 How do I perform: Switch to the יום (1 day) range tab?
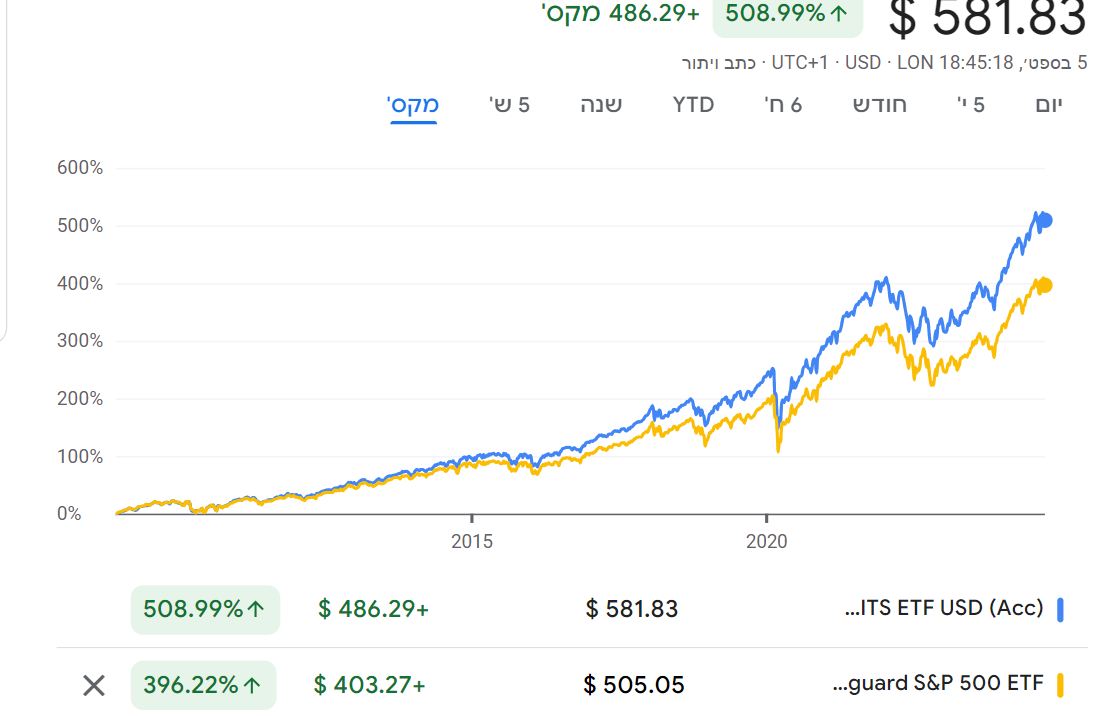coord(1048,104)
